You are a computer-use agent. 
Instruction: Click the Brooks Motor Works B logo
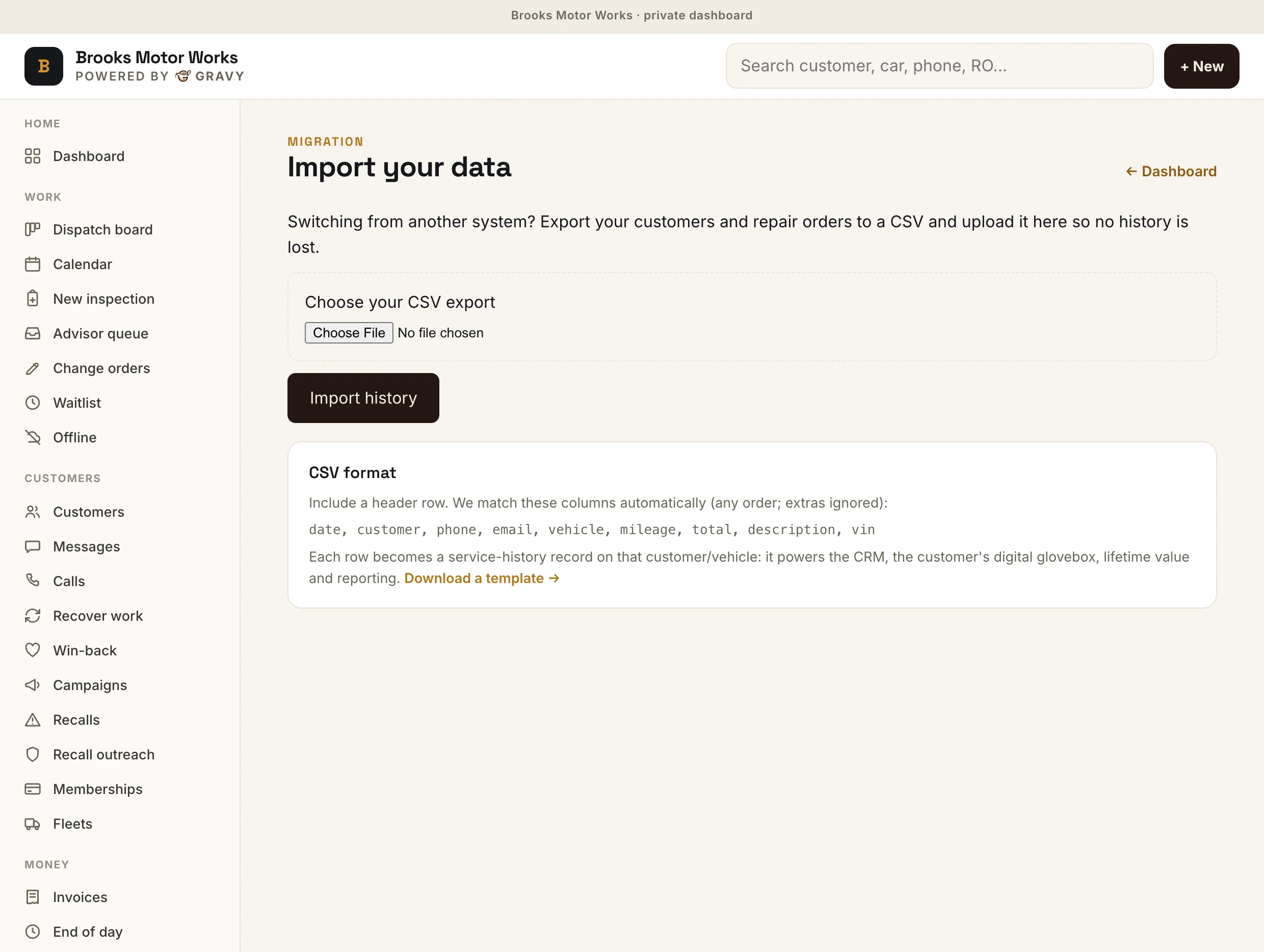tap(44, 66)
